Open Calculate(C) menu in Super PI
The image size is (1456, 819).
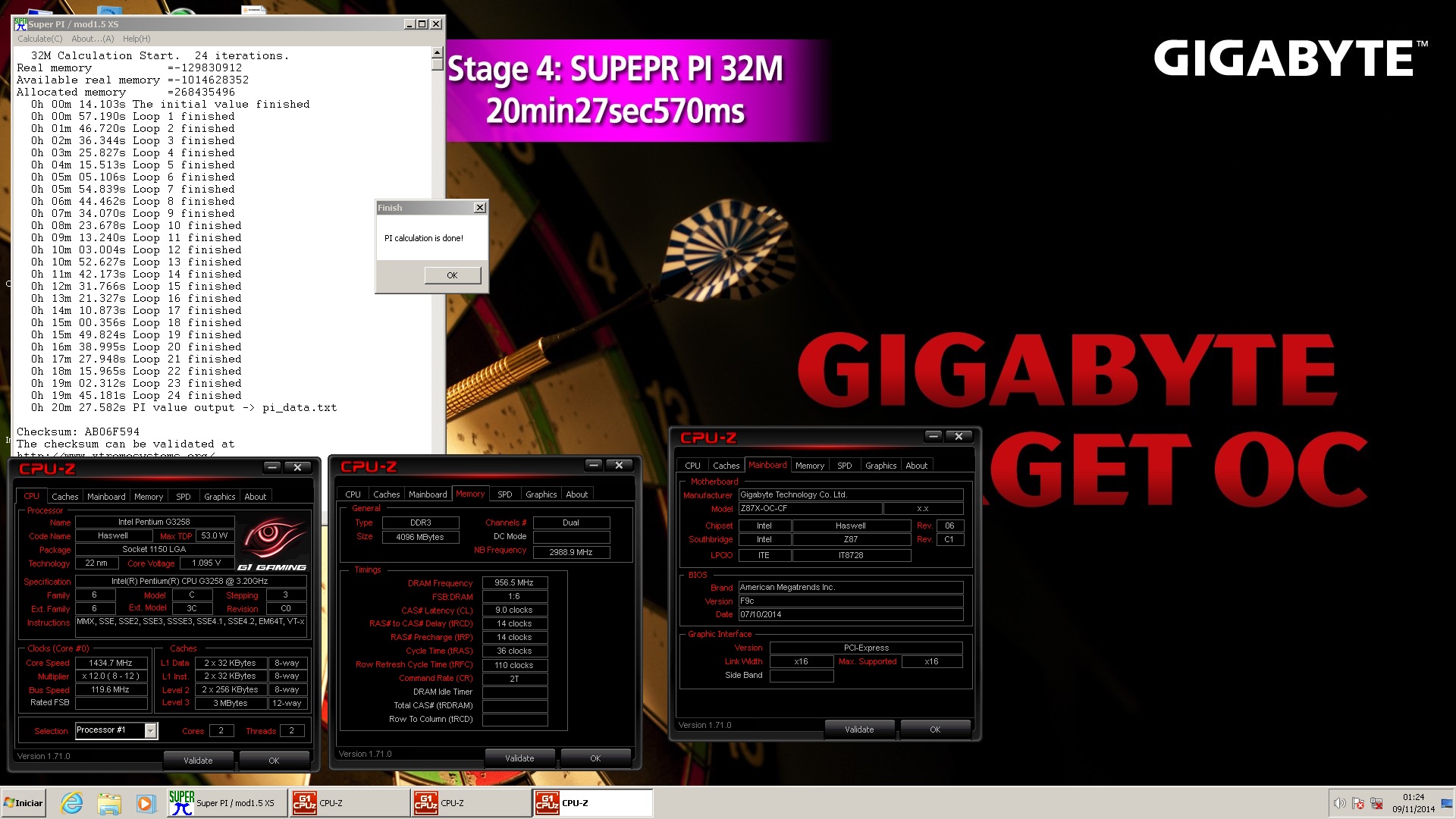coord(40,39)
